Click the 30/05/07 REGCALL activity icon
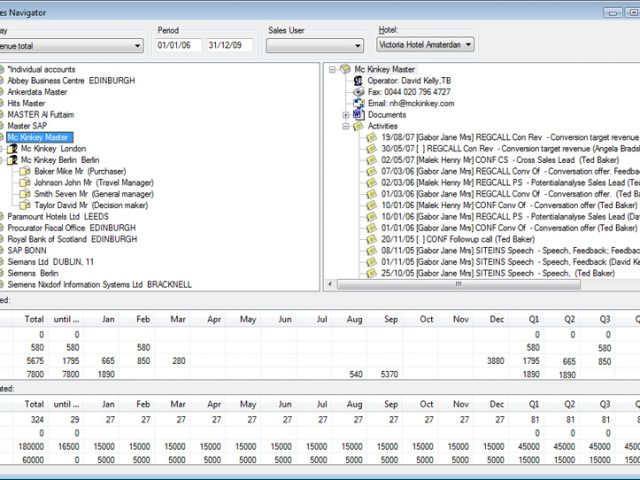Image resolution: width=640 pixels, height=480 pixels. 371,149
